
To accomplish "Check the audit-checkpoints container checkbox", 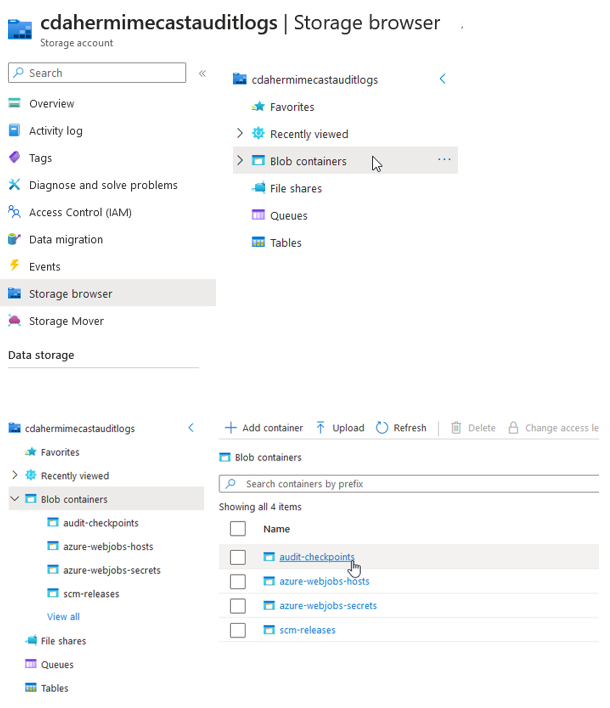I will tap(237, 557).
